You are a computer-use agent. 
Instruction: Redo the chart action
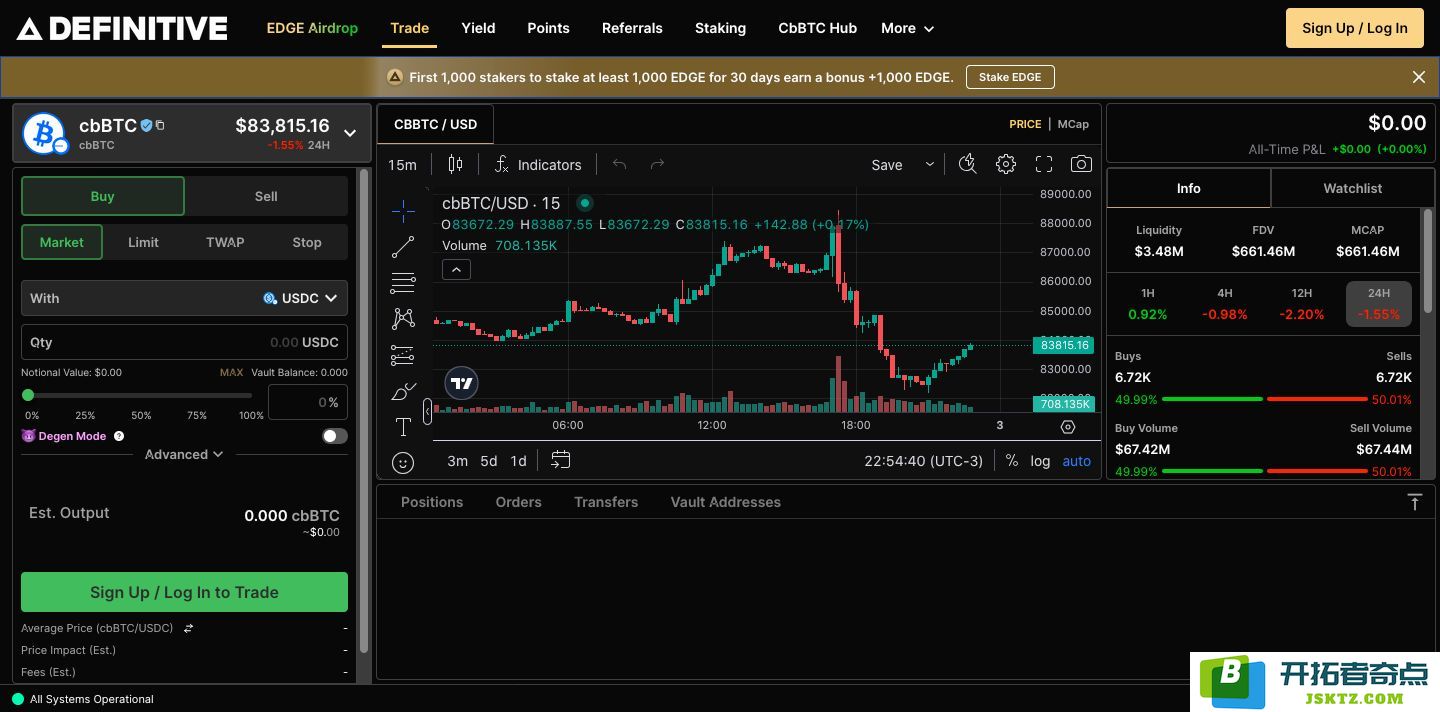[x=657, y=164]
